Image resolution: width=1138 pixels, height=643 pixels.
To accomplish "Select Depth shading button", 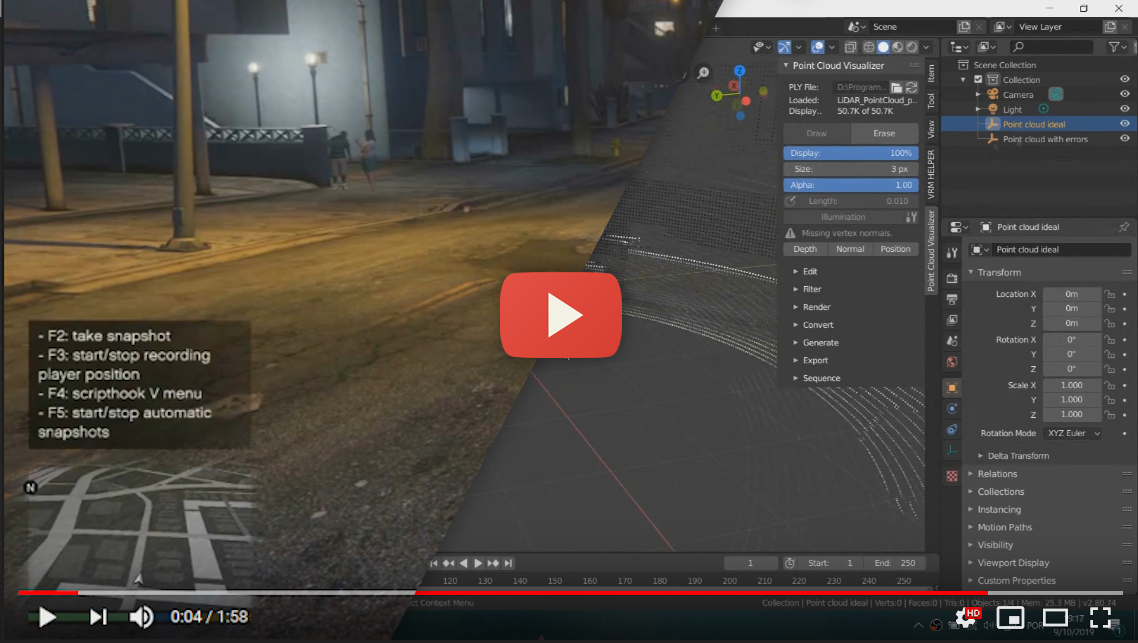I will point(805,249).
